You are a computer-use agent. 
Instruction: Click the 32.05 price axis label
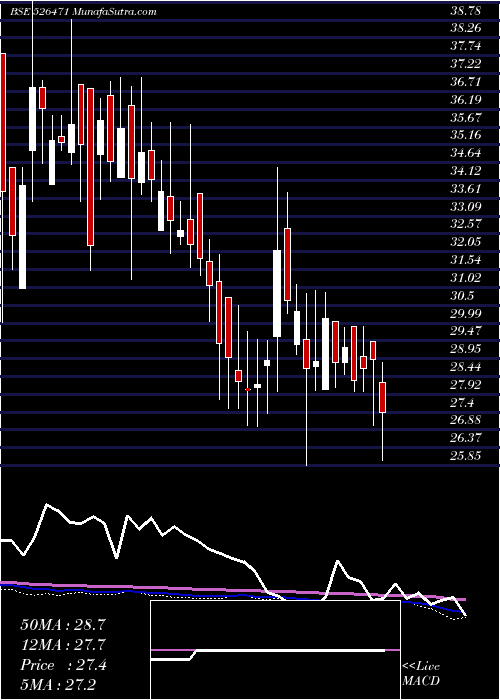[x=465, y=242]
